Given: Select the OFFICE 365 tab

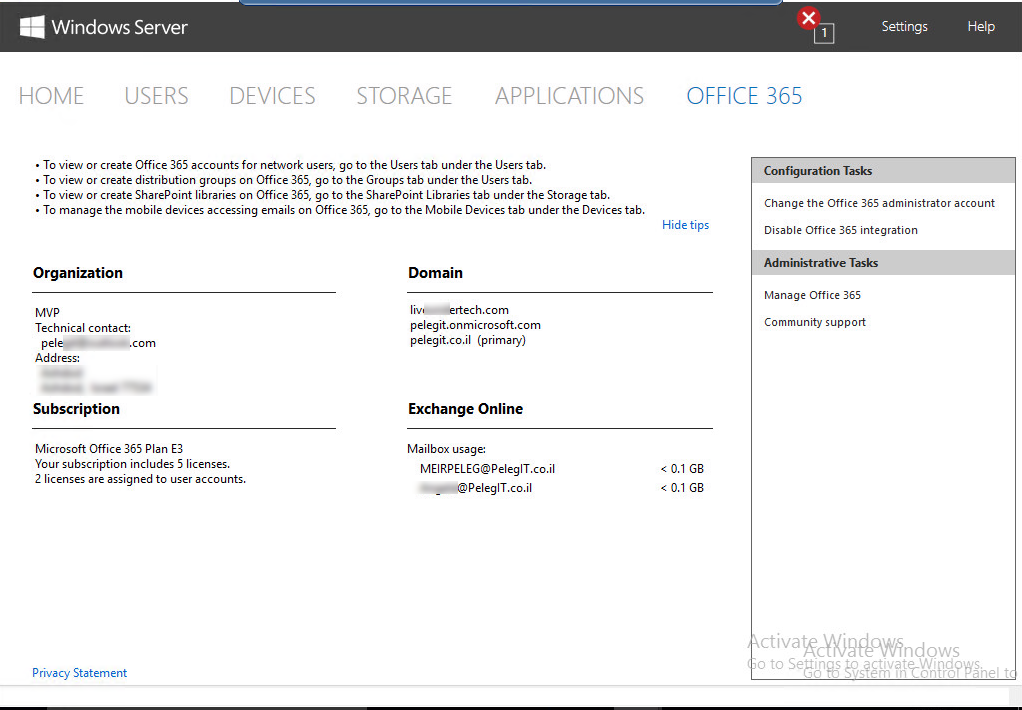Looking at the screenshot, I should coord(744,96).
